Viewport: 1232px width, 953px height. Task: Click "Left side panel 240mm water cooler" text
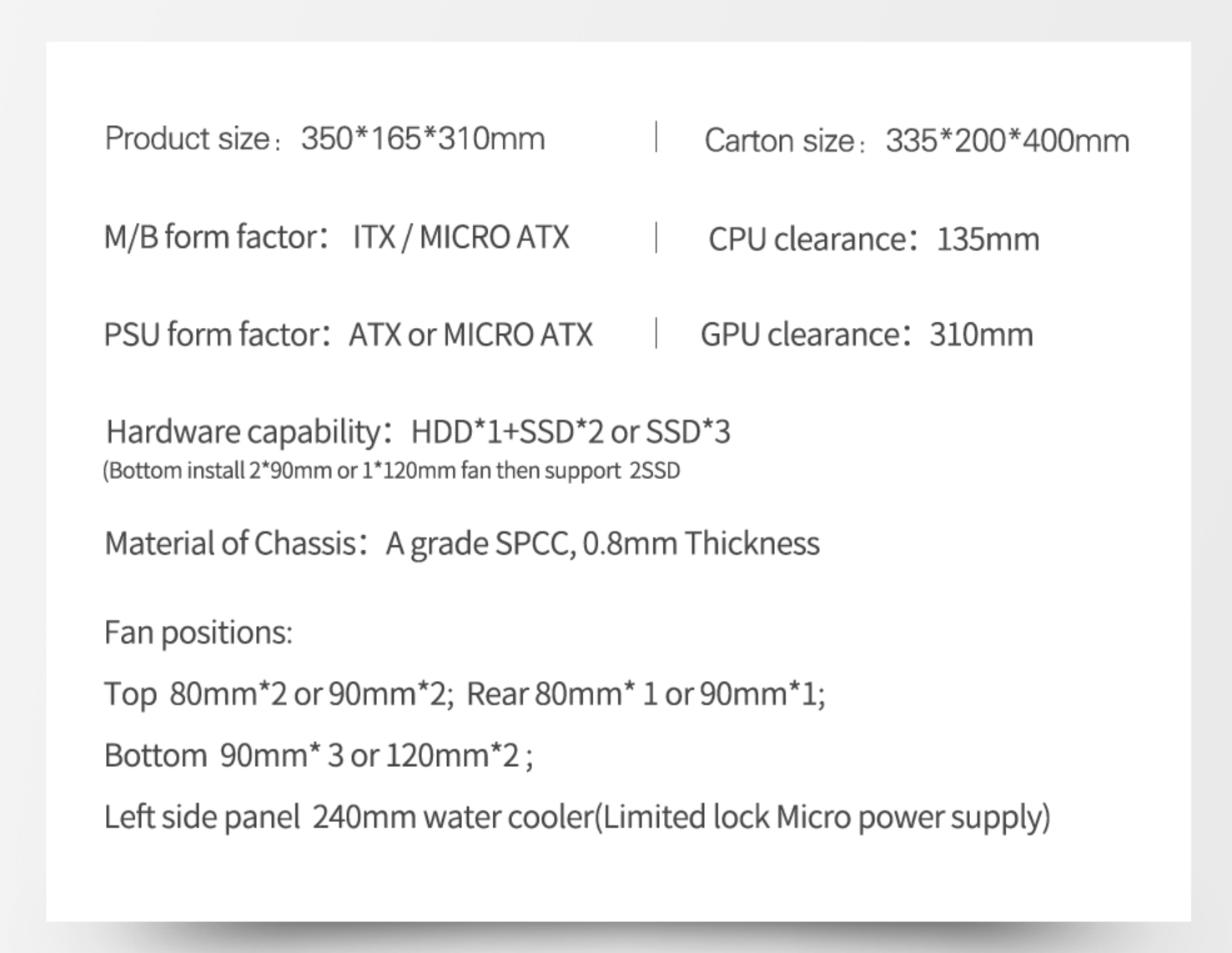tap(347, 817)
